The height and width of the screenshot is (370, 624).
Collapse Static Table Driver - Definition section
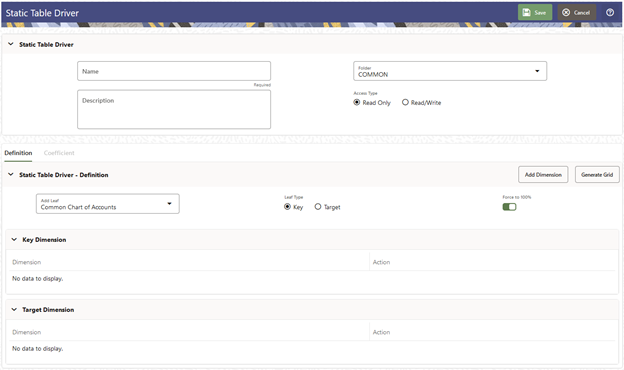tap(11, 175)
